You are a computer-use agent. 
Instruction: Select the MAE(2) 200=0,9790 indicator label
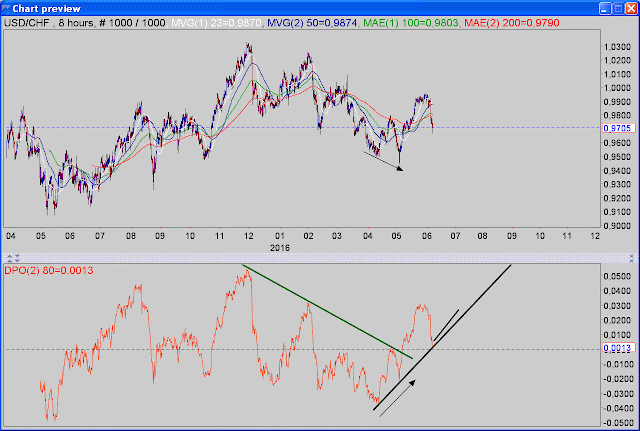click(x=511, y=23)
